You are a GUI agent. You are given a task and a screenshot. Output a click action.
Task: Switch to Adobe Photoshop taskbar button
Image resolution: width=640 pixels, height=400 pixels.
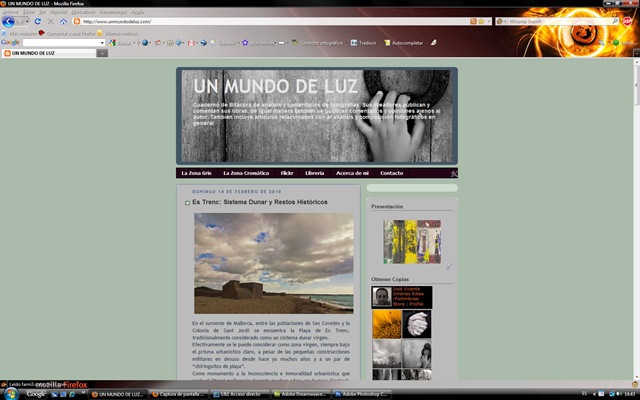[362, 394]
